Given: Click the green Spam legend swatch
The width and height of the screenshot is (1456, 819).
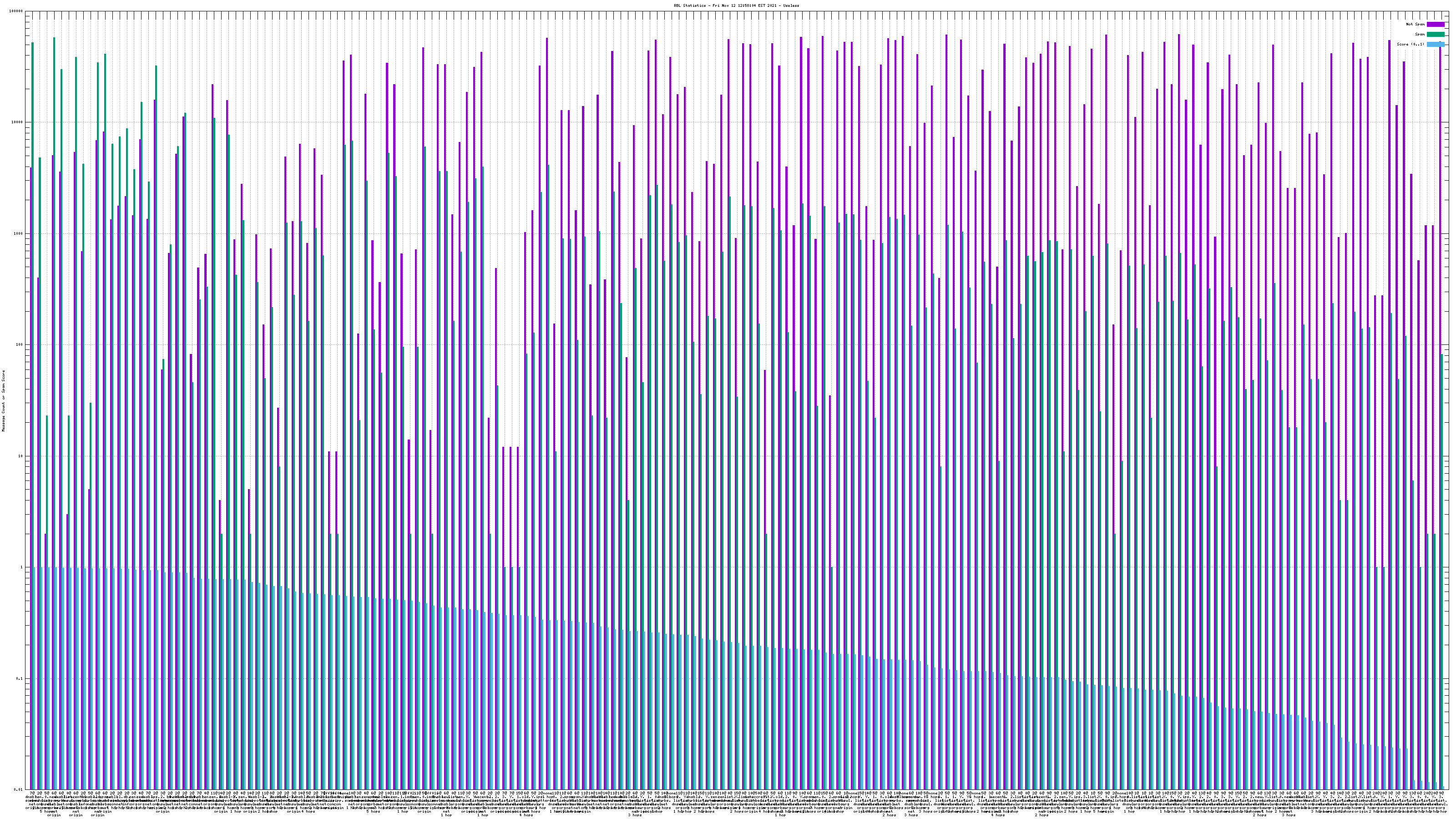Looking at the screenshot, I should (x=1435, y=35).
